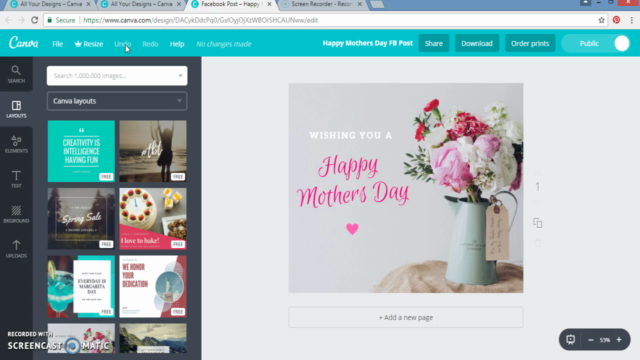Select the Spring Sale layout
Screen dimensions: 640x360
[81, 218]
